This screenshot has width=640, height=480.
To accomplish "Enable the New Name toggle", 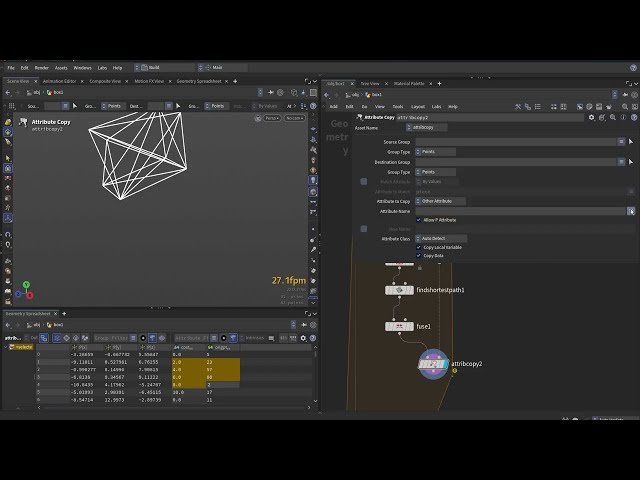I will [364, 229].
